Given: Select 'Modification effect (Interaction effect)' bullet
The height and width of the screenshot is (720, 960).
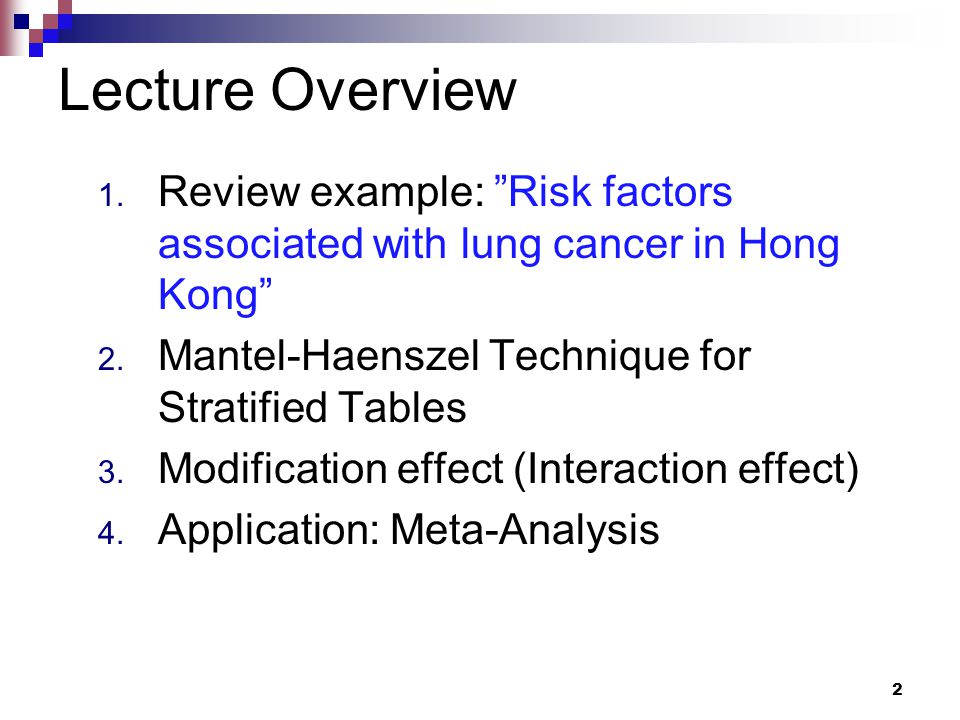Looking at the screenshot, I should pyautogui.click(x=508, y=470).
